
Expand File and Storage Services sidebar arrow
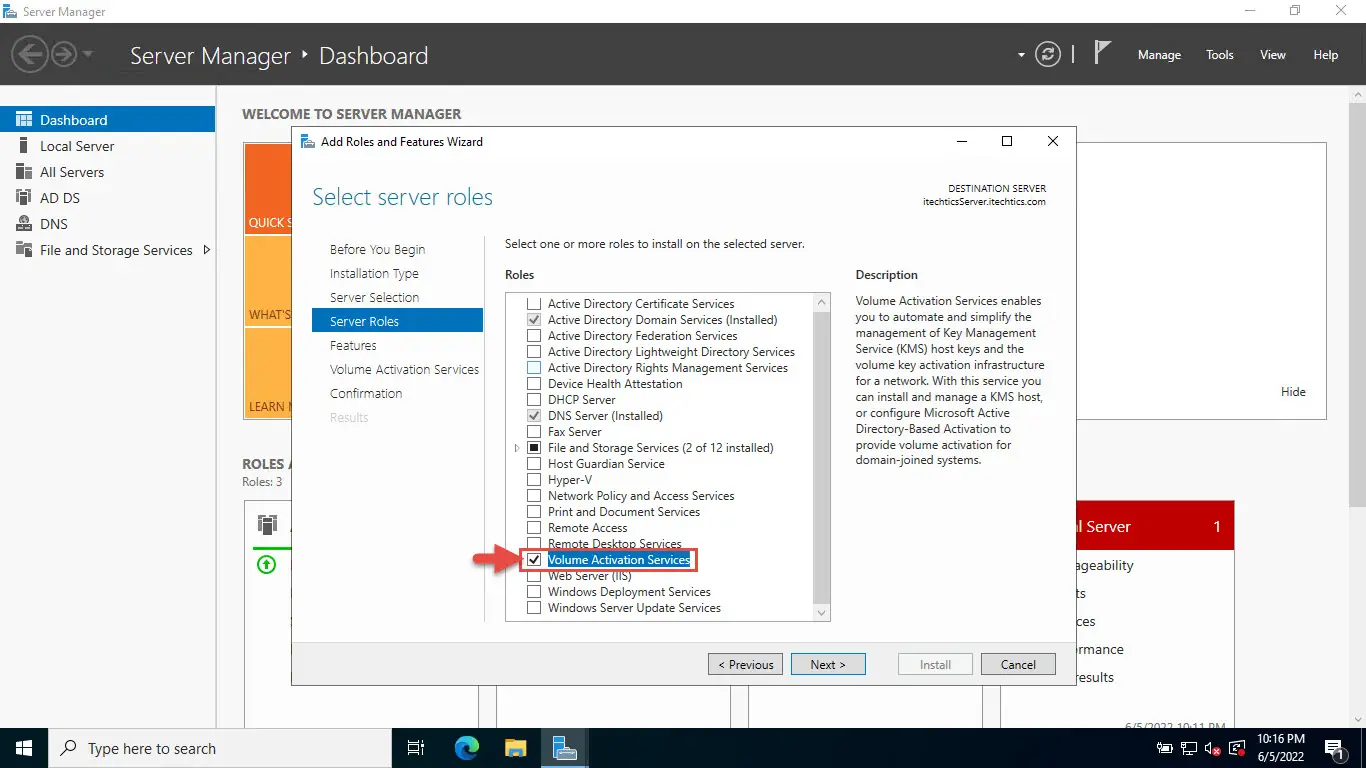point(207,250)
